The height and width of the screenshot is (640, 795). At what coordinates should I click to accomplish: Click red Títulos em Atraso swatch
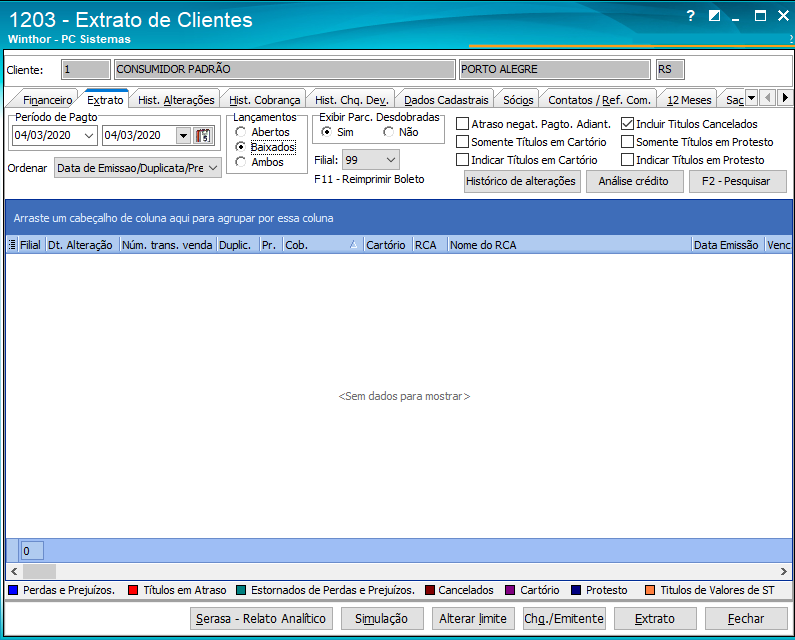click(133, 590)
